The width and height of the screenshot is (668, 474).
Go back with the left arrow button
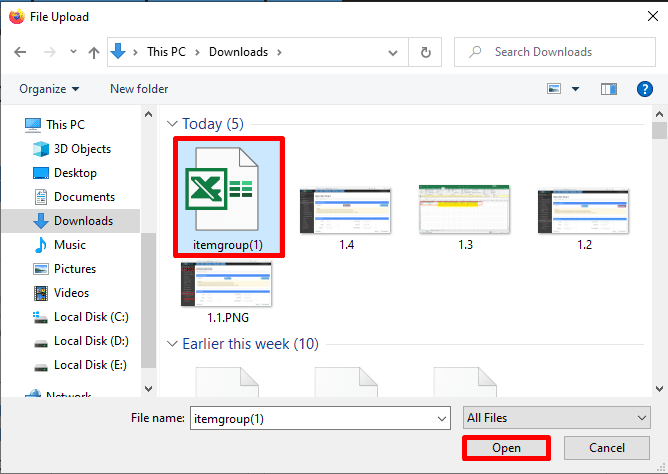tap(20, 52)
